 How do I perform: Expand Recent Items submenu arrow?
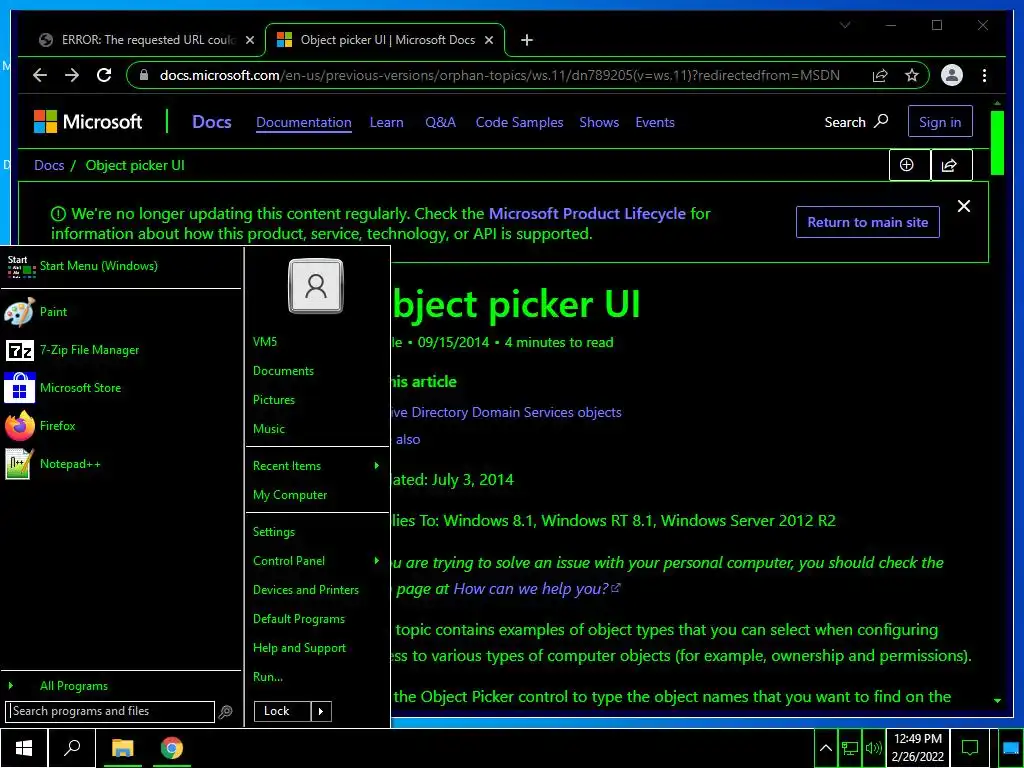(377, 466)
